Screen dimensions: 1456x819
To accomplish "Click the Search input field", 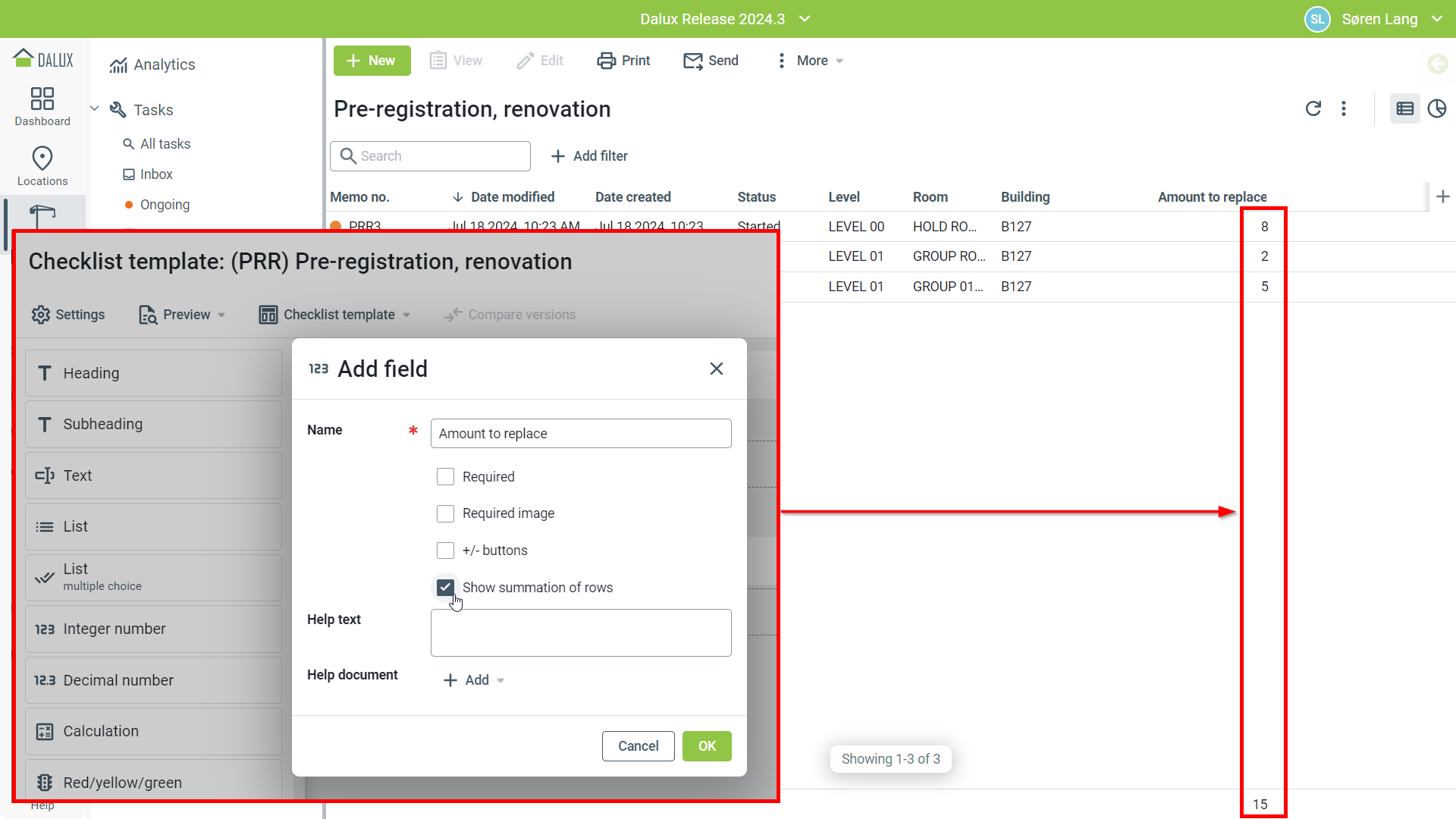I will point(440,156).
